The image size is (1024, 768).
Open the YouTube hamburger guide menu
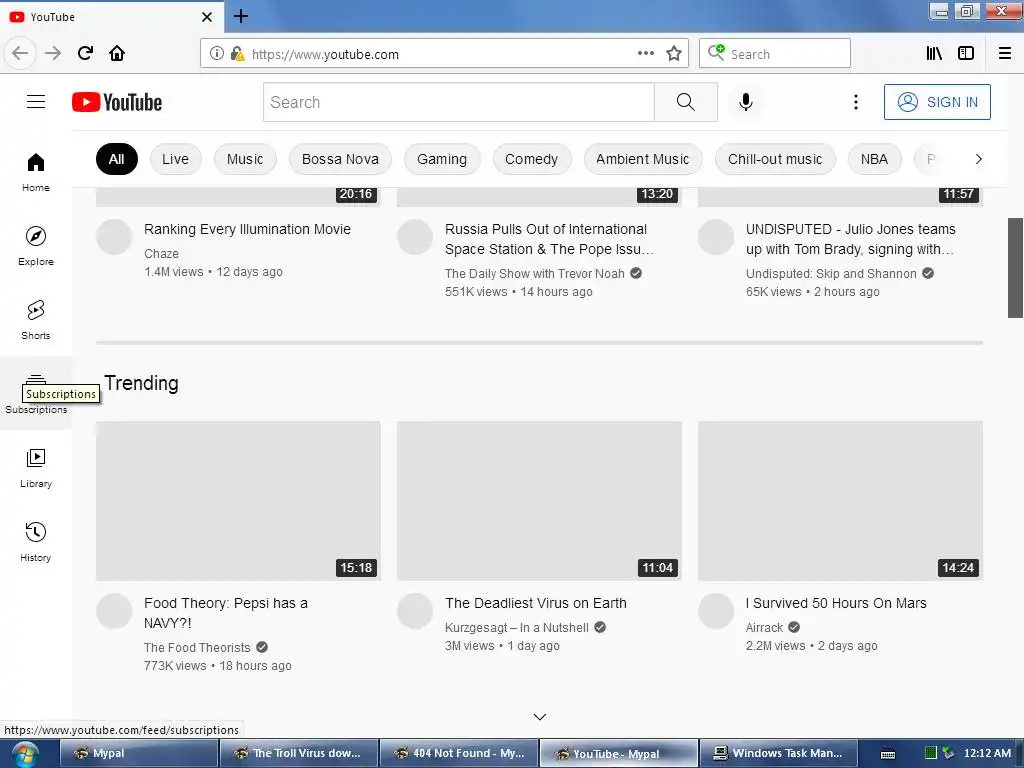coord(36,102)
